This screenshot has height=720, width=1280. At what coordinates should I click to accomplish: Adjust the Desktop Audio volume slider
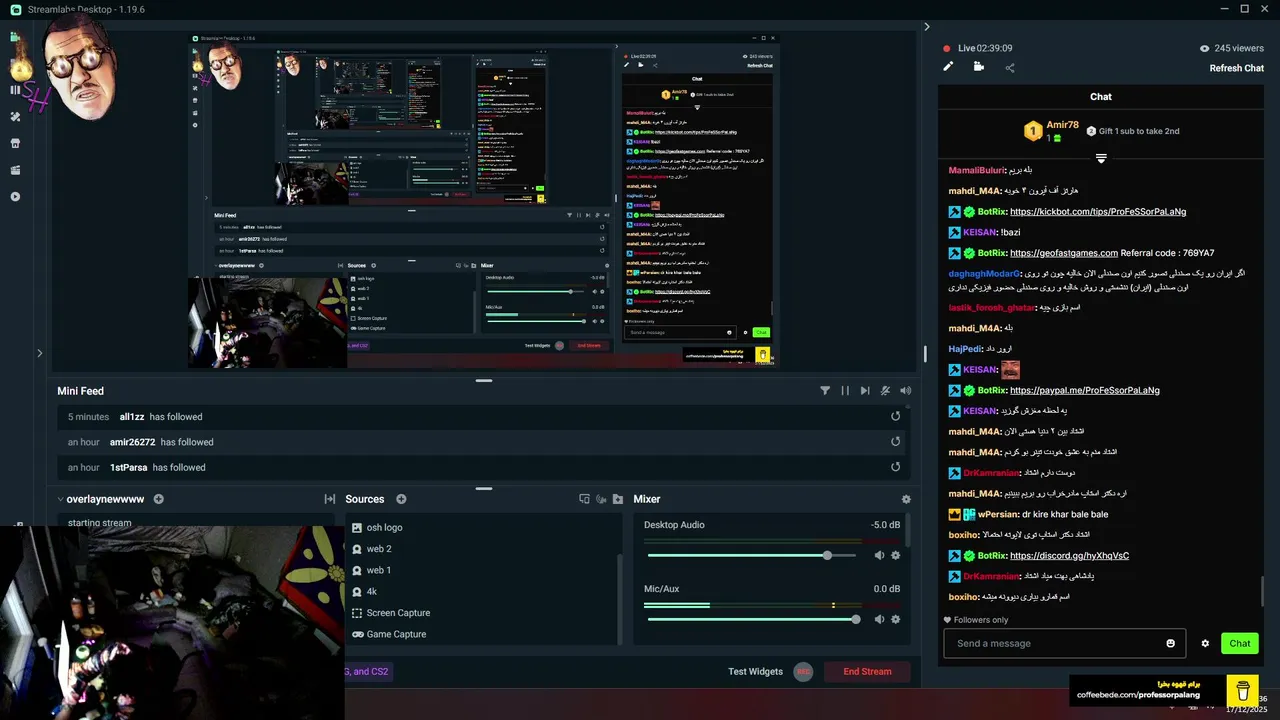(754, 555)
